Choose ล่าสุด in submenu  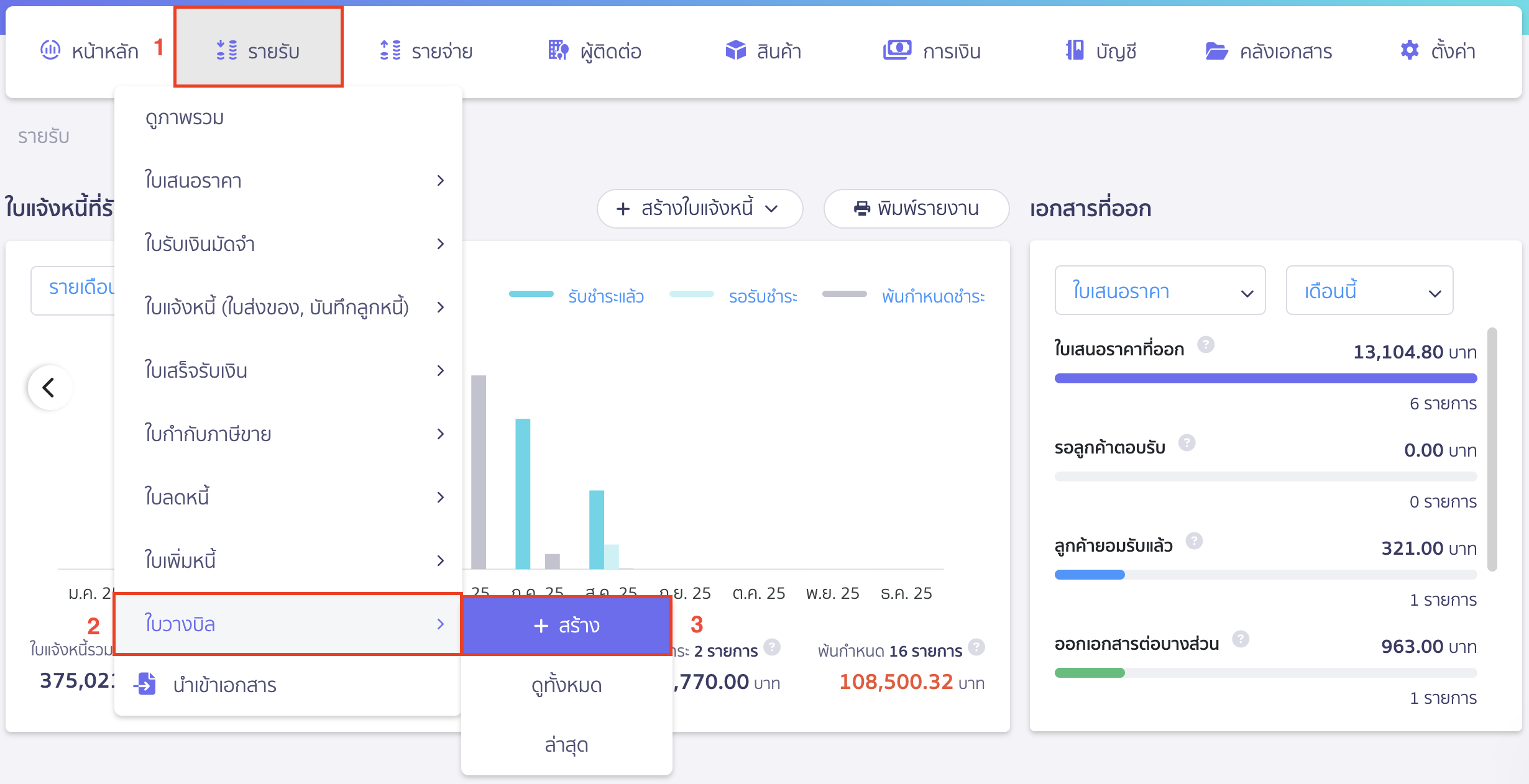567,744
